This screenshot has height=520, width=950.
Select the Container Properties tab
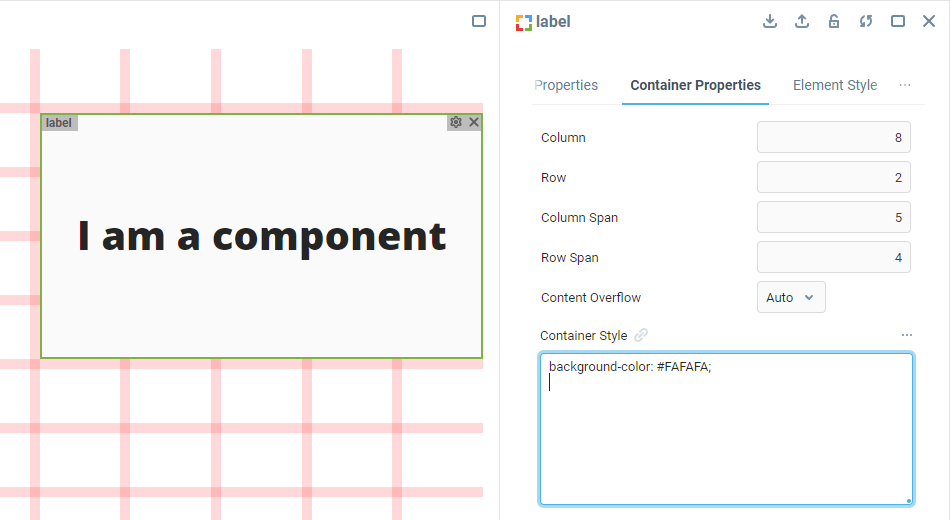tap(695, 85)
